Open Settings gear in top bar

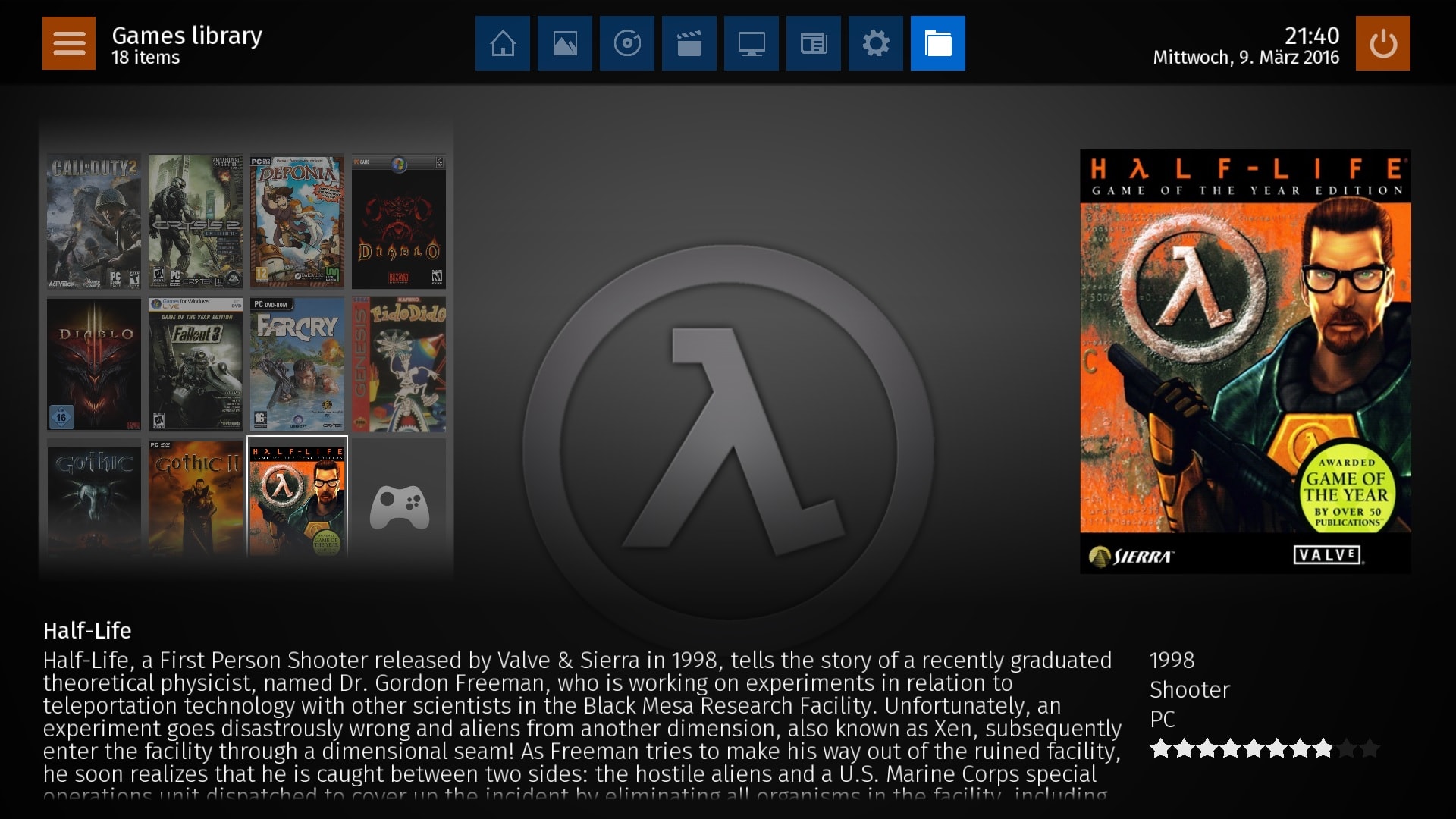(x=876, y=43)
